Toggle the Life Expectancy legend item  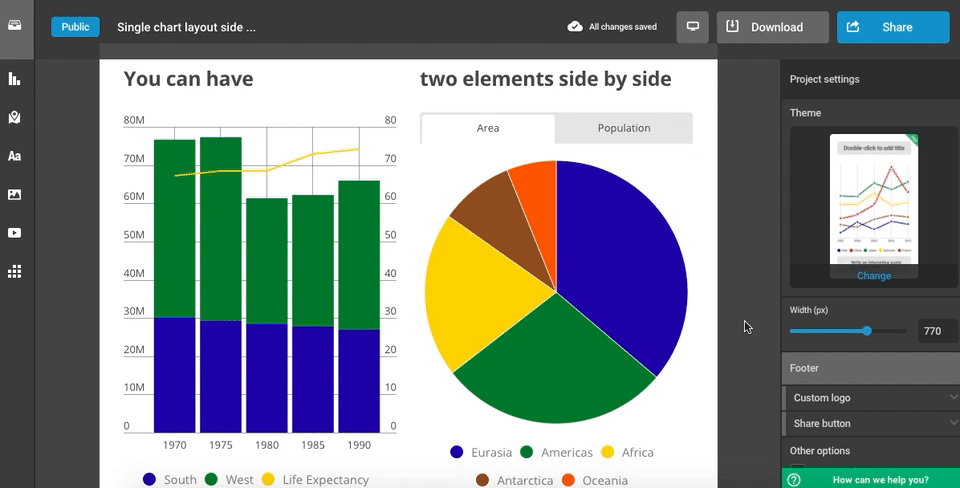tap(317, 480)
